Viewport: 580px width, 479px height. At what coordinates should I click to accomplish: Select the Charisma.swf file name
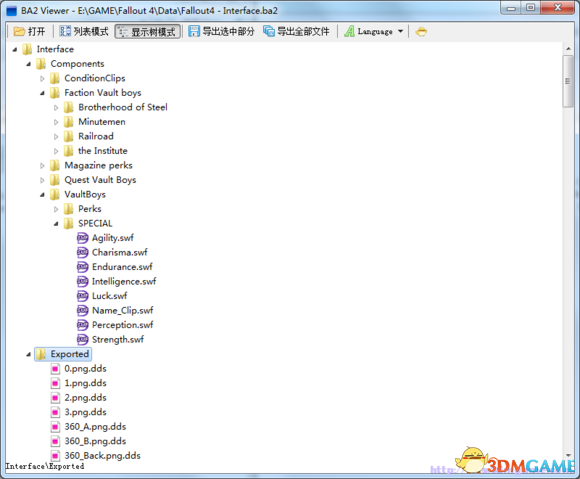119,252
